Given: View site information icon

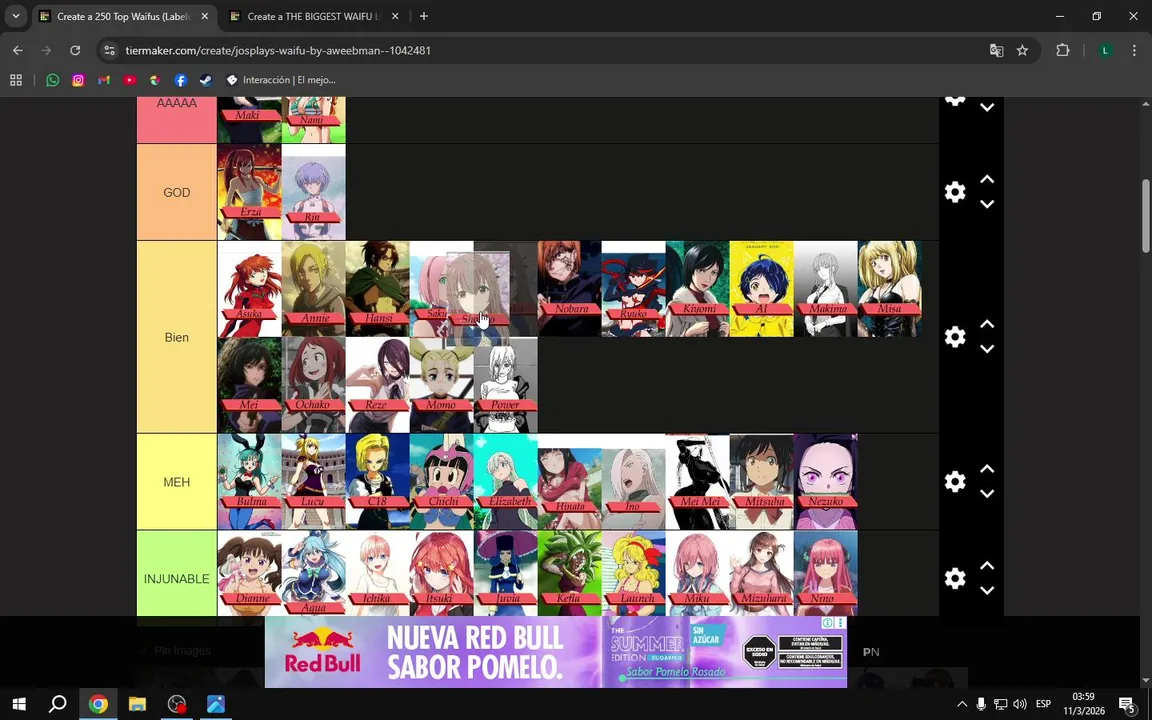Looking at the screenshot, I should tap(109, 51).
